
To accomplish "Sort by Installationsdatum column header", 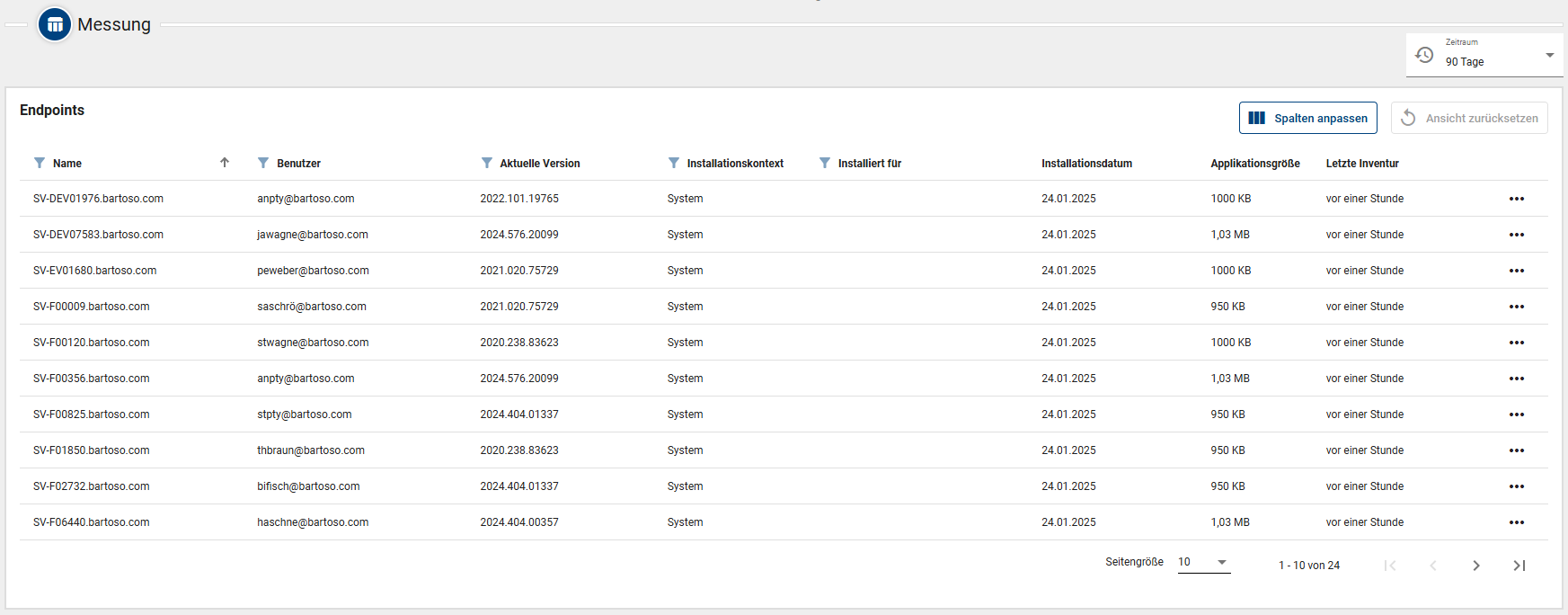I will (x=1086, y=164).
